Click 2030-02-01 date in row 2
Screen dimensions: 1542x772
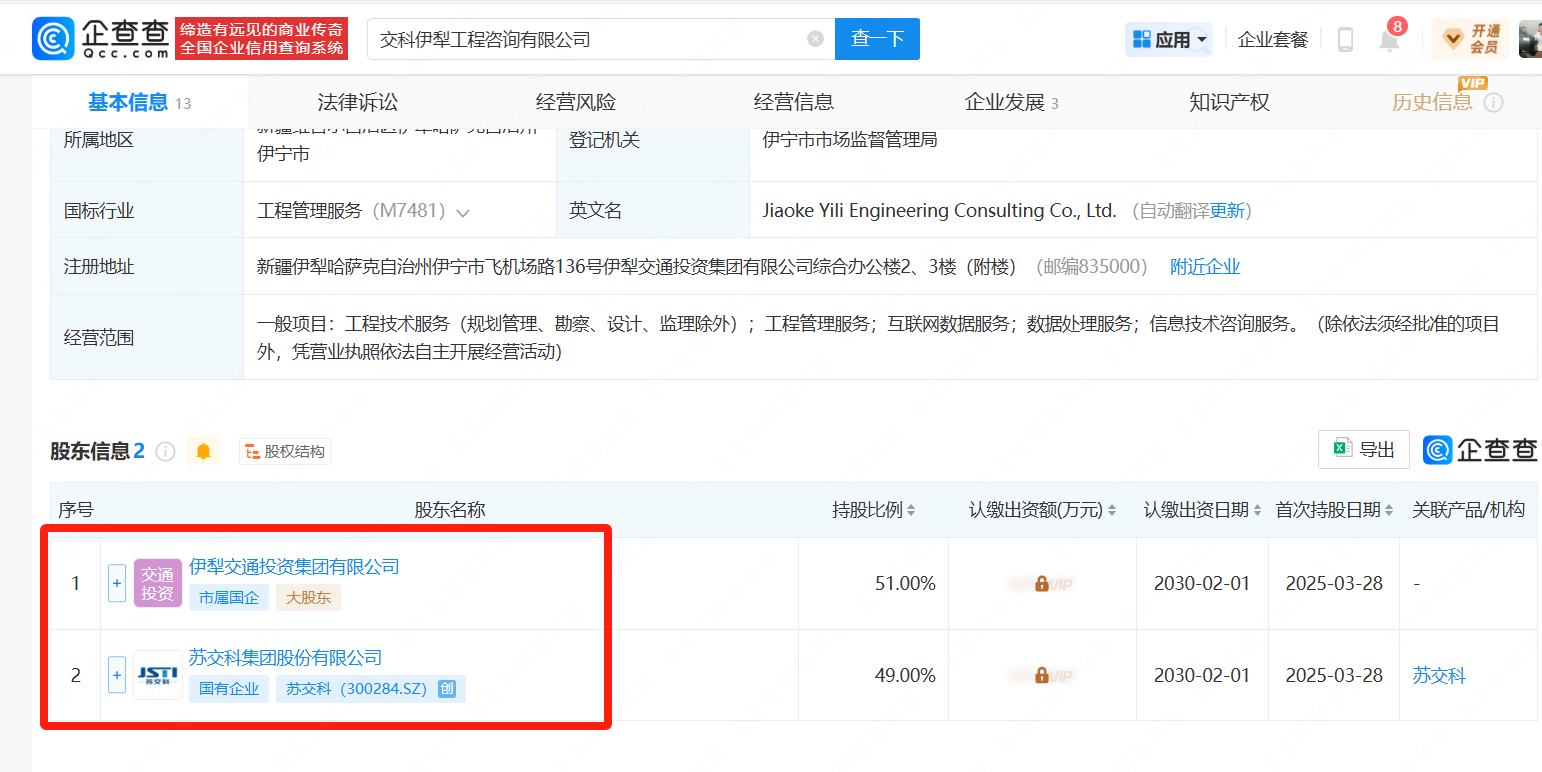pyautogui.click(x=1202, y=675)
